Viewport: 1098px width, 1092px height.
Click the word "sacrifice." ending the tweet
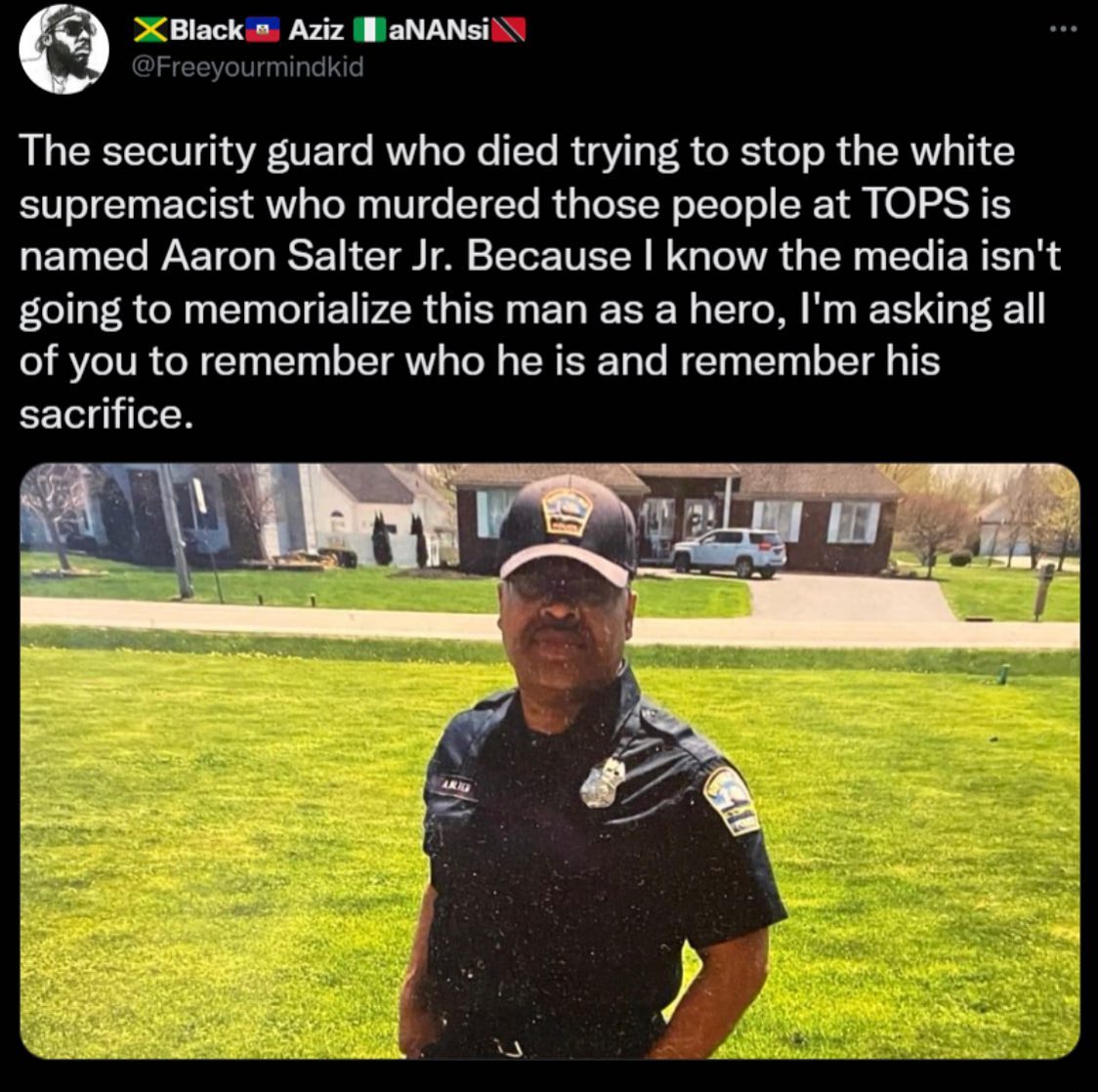pyautogui.click(x=106, y=414)
